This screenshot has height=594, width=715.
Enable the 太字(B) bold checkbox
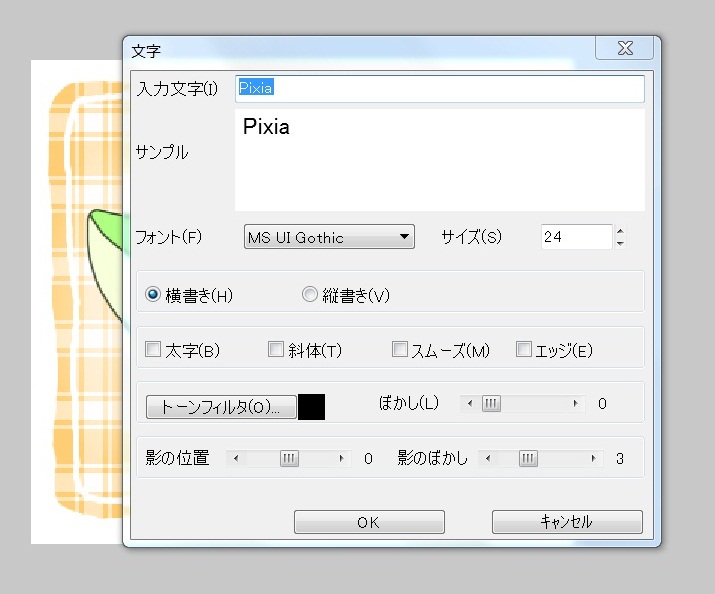click(153, 350)
